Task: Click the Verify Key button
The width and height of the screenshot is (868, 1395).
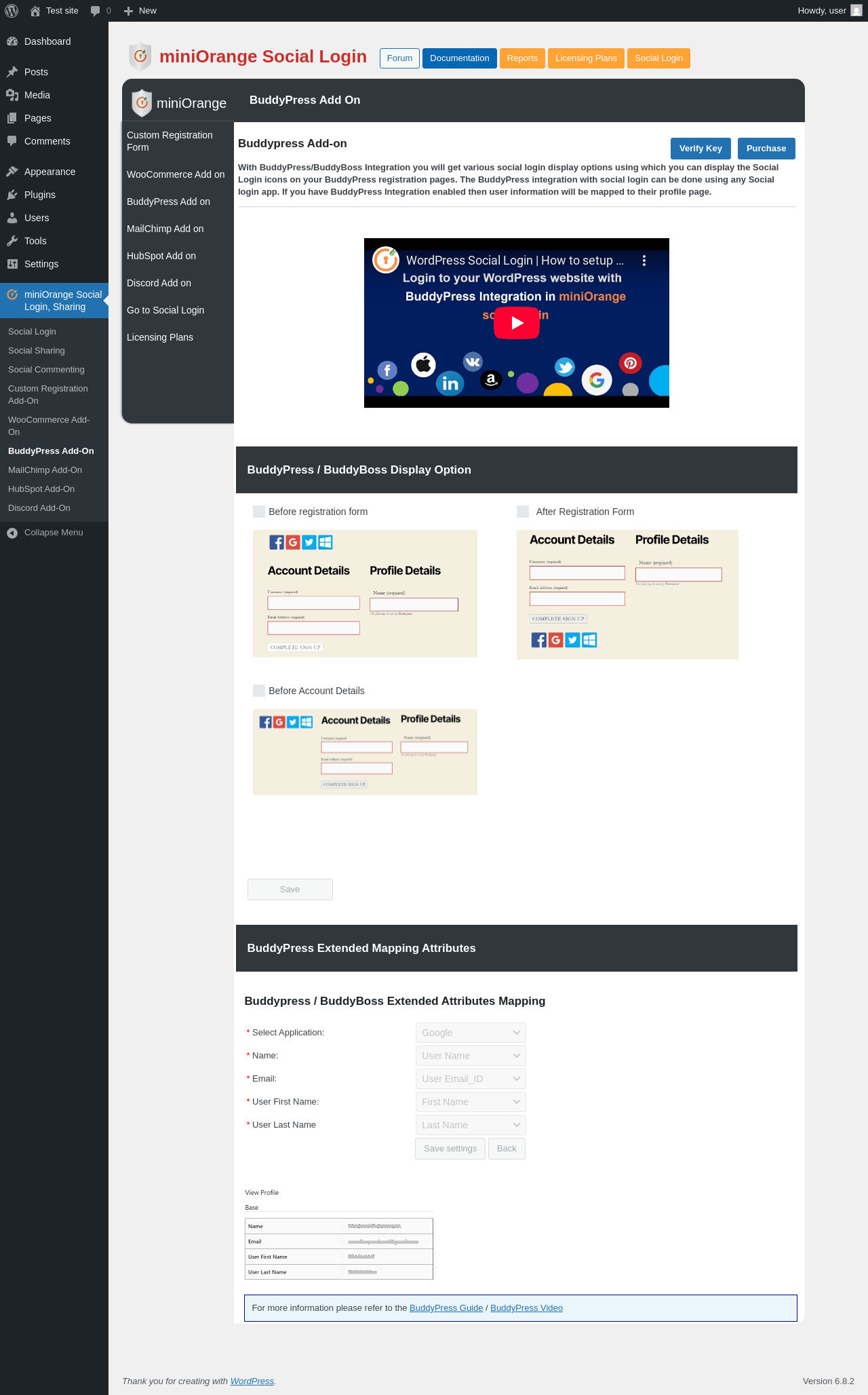Action: pyautogui.click(x=701, y=149)
